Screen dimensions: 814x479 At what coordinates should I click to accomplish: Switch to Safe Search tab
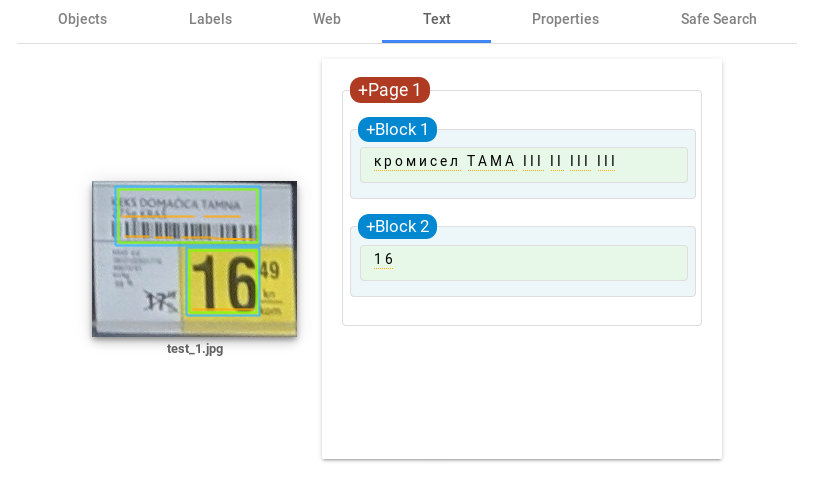point(718,19)
